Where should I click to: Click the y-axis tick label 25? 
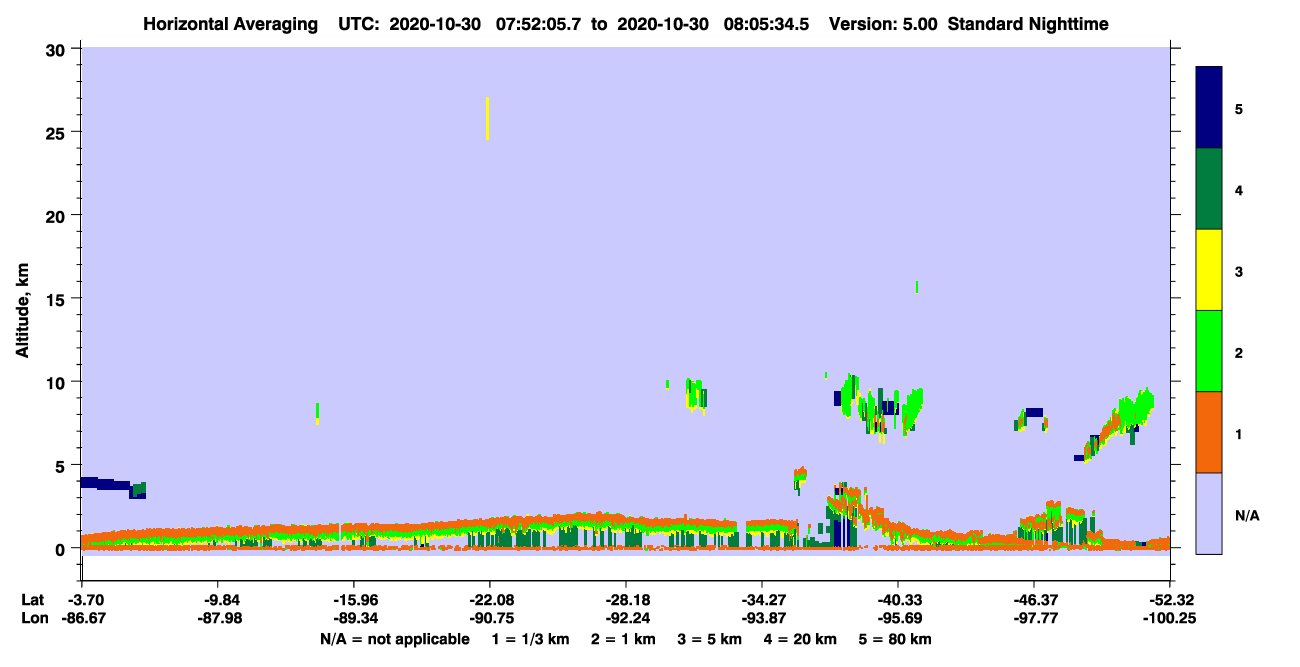click(58, 132)
